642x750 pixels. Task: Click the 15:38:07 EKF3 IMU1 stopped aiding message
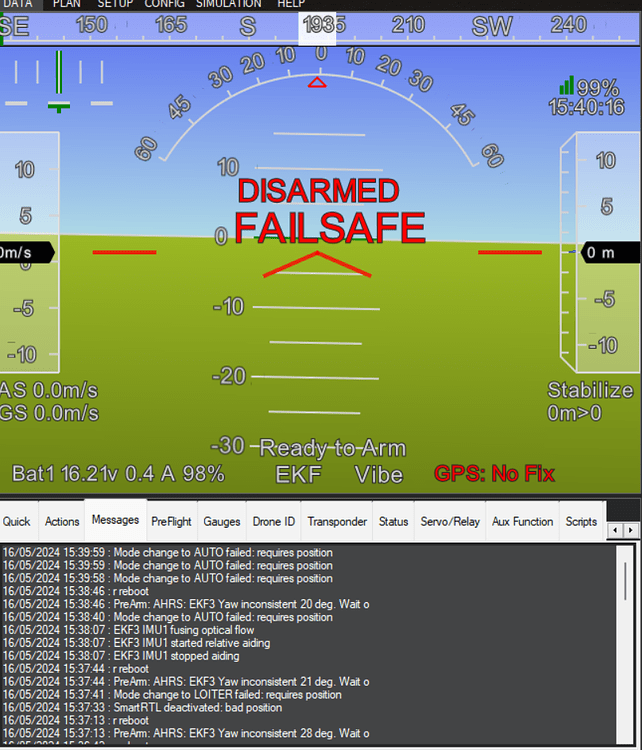(121, 656)
